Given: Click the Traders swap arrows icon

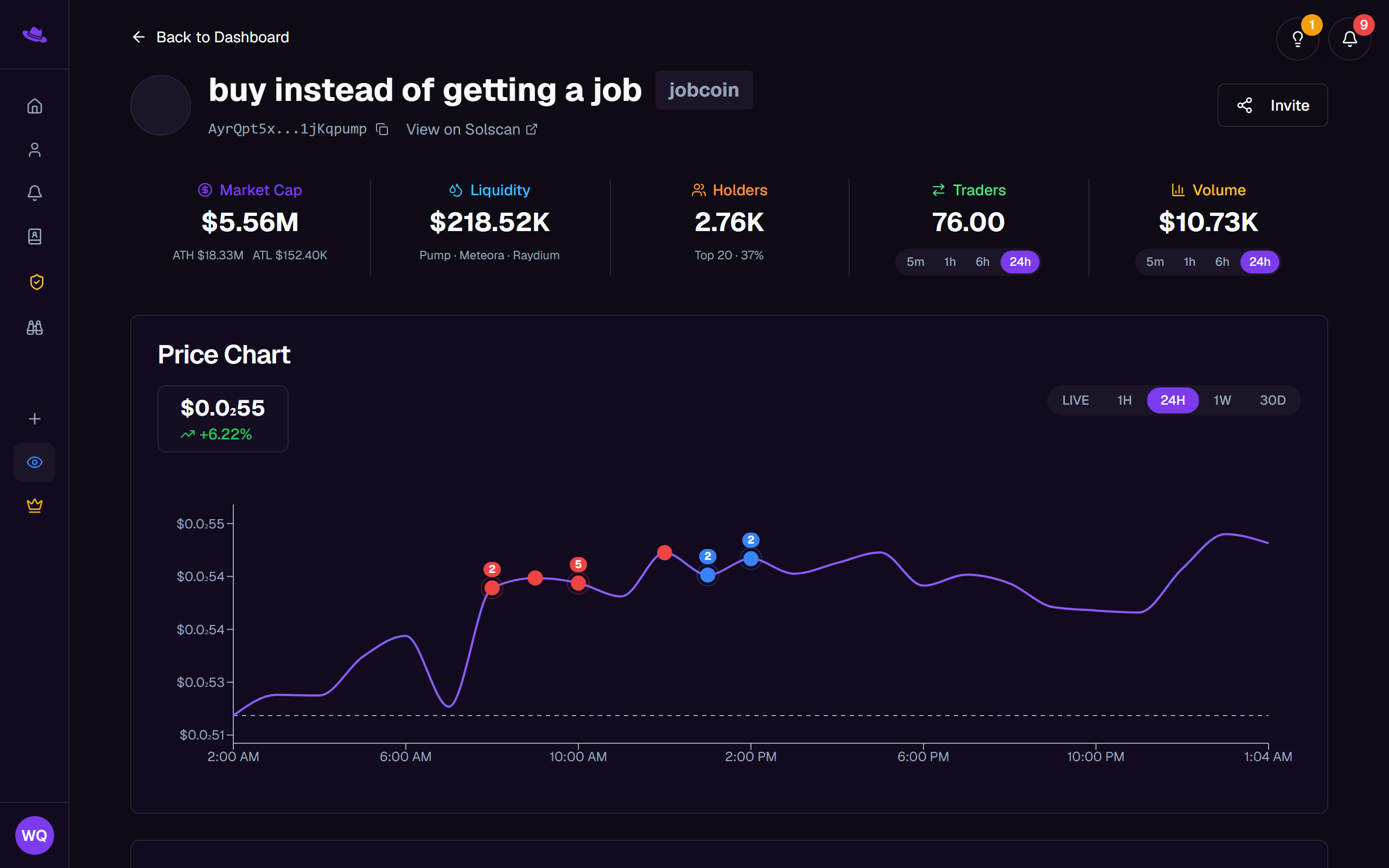Looking at the screenshot, I should point(939,190).
